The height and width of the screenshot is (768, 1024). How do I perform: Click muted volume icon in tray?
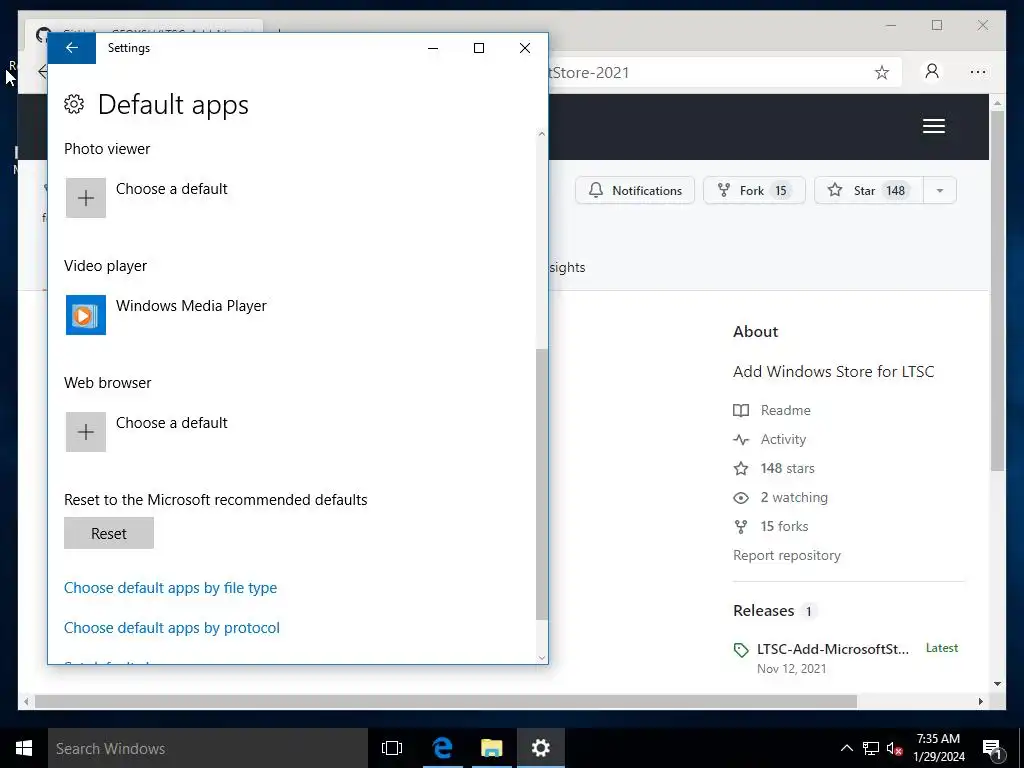click(895, 748)
